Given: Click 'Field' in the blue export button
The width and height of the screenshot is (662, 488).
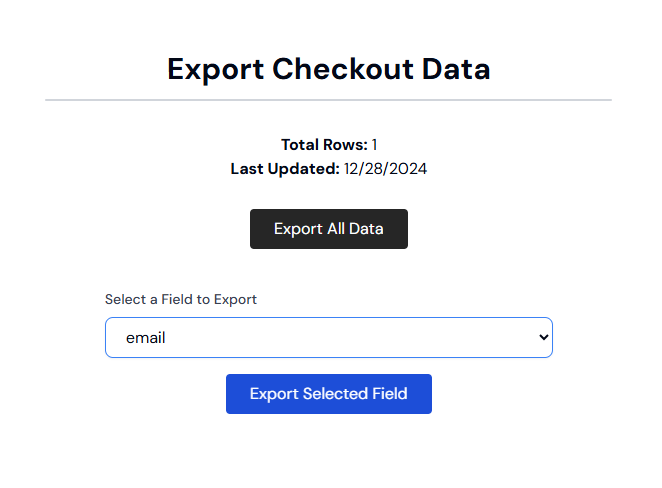Looking at the screenshot, I should click(x=390, y=393).
